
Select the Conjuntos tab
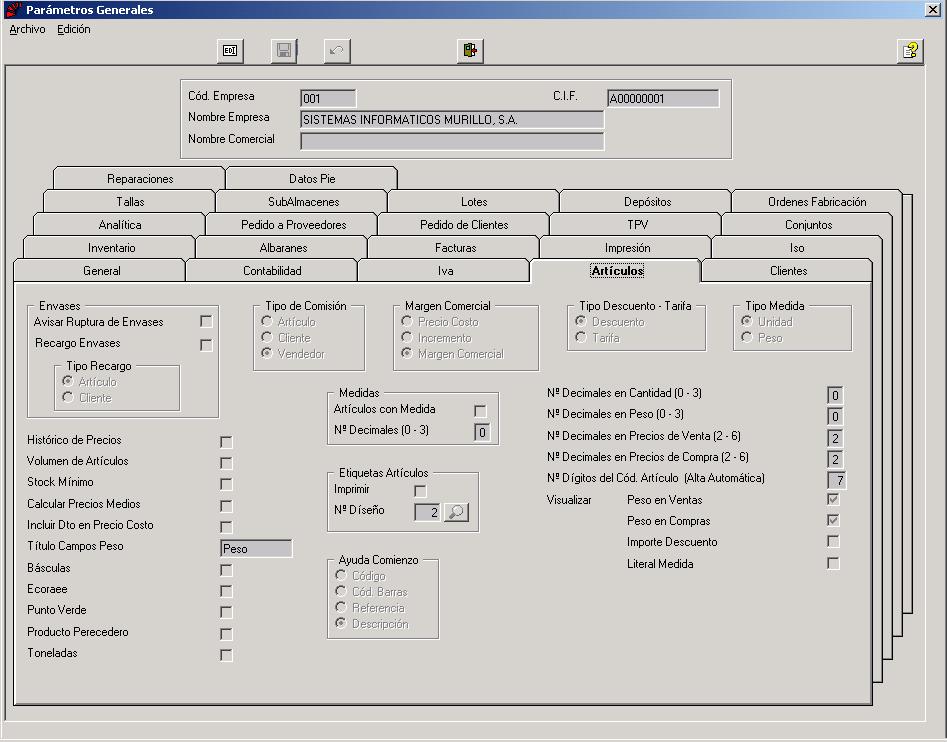coord(808,225)
